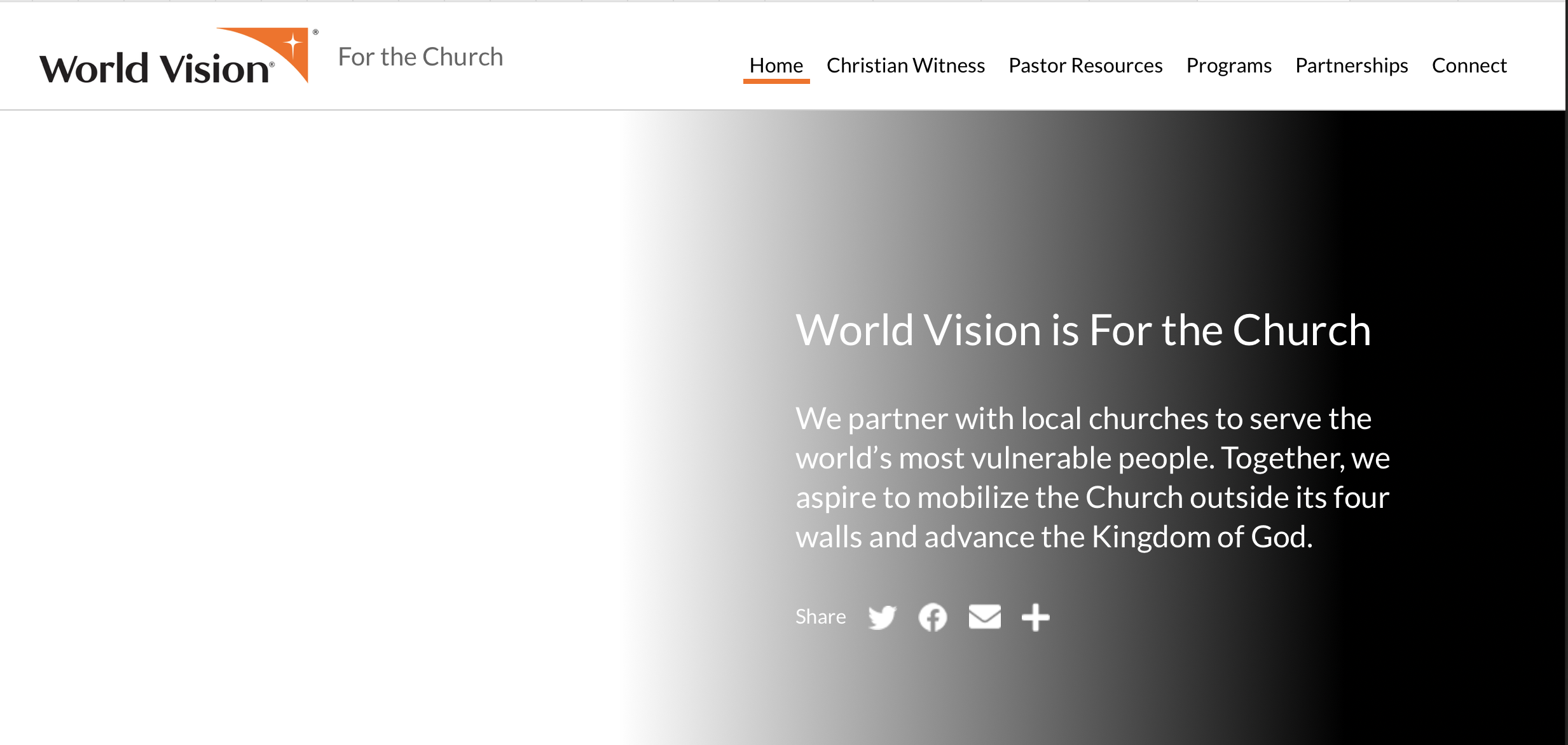
Task: Open the Partnerships nav item
Action: [1351, 65]
